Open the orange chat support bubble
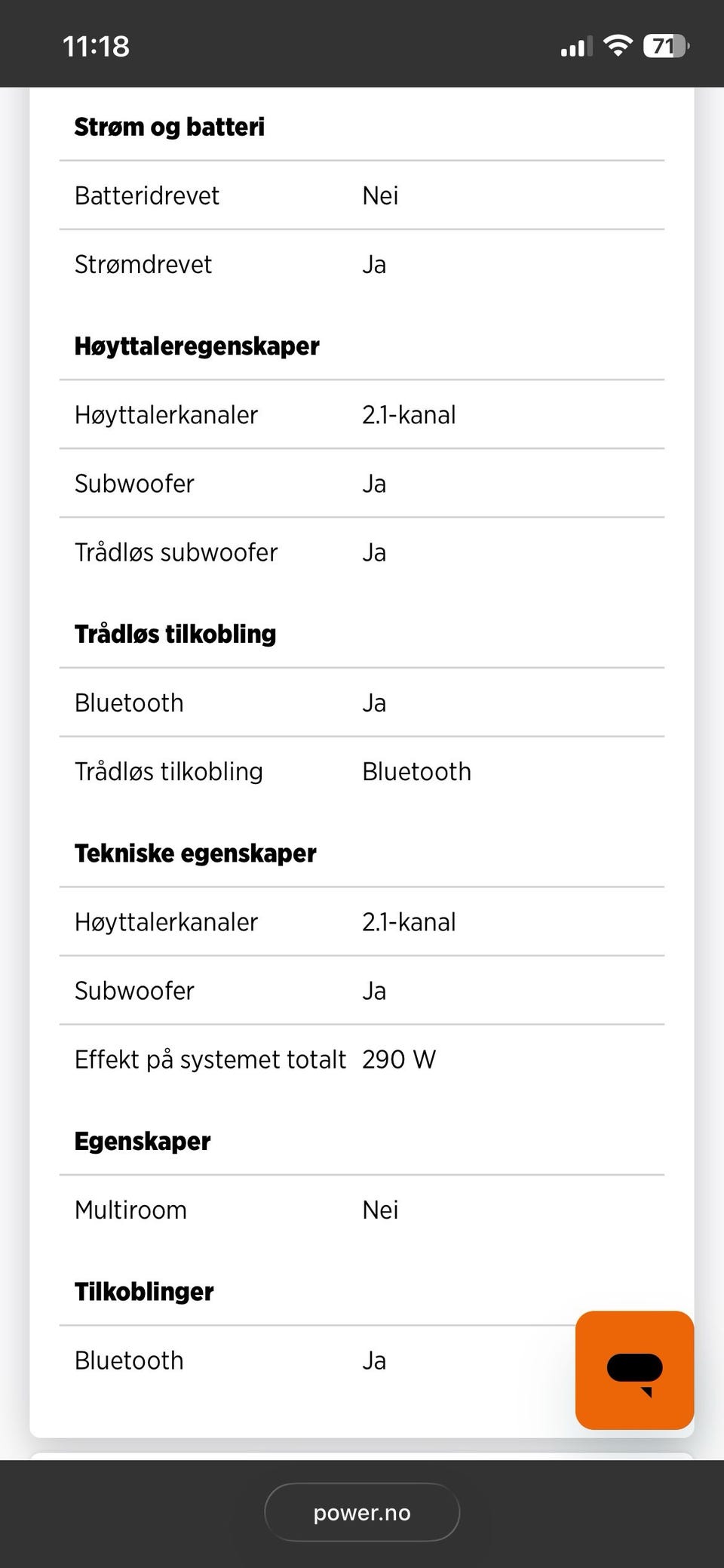This screenshot has width=724, height=1568. pos(634,1370)
